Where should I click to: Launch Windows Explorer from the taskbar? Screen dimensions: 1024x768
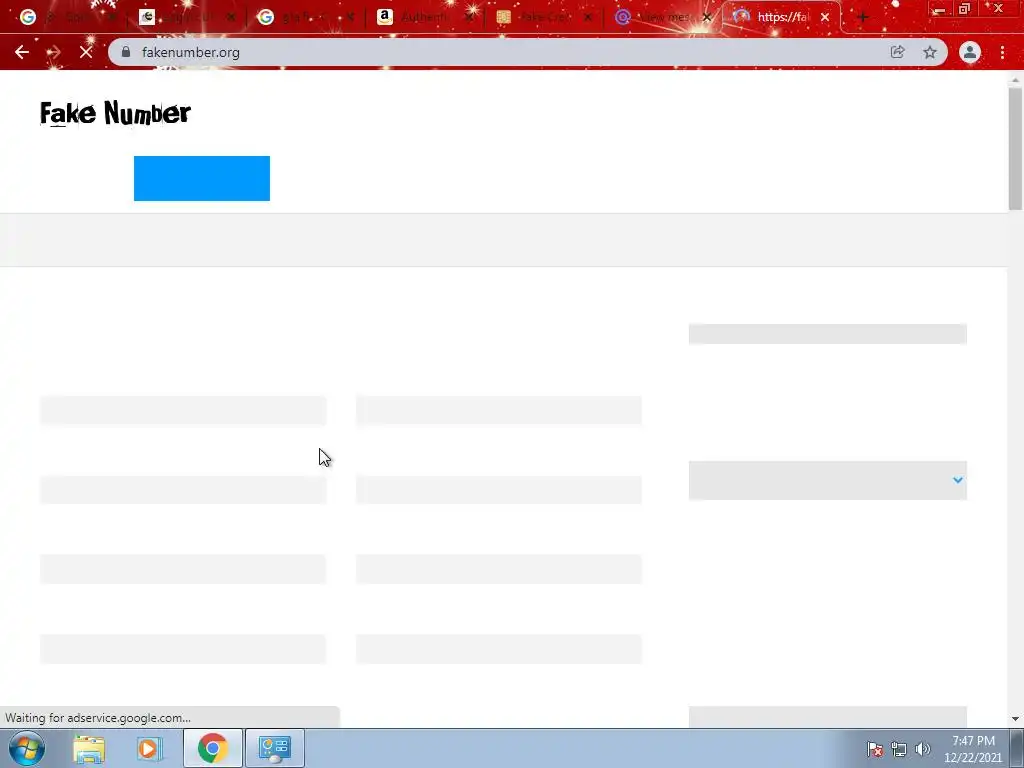89,748
